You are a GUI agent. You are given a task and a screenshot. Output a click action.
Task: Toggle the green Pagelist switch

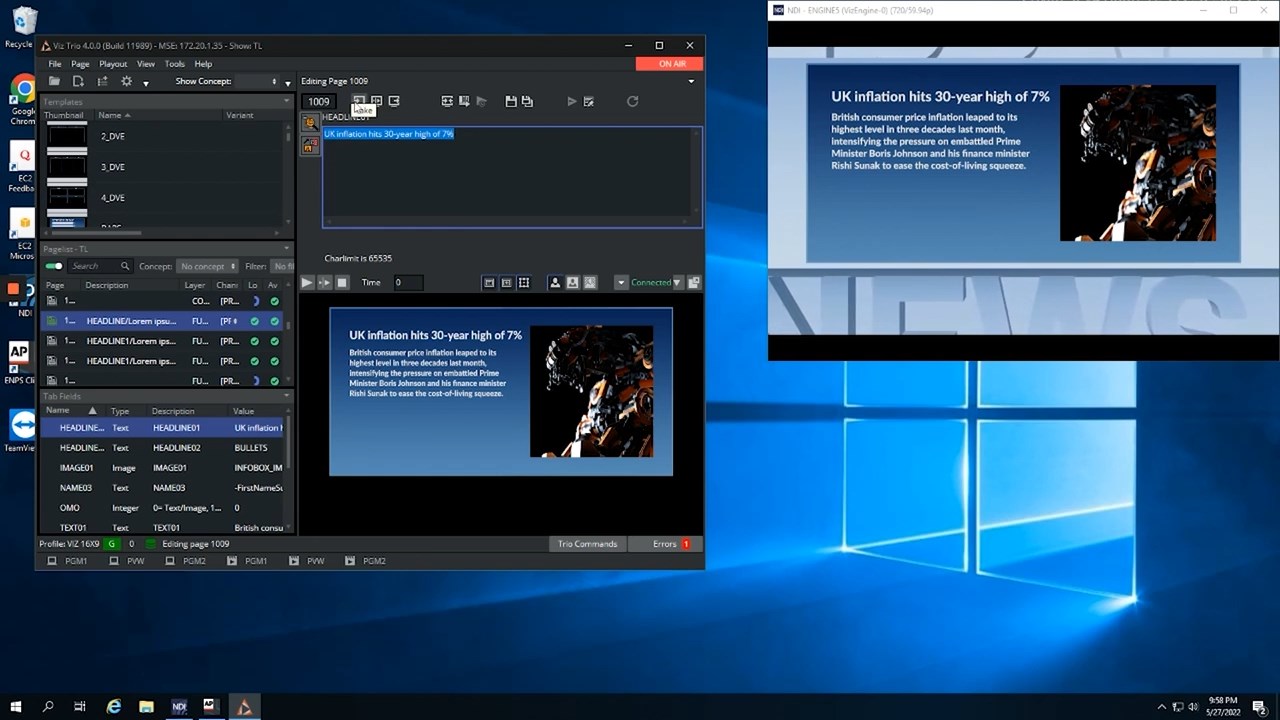tap(54, 266)
